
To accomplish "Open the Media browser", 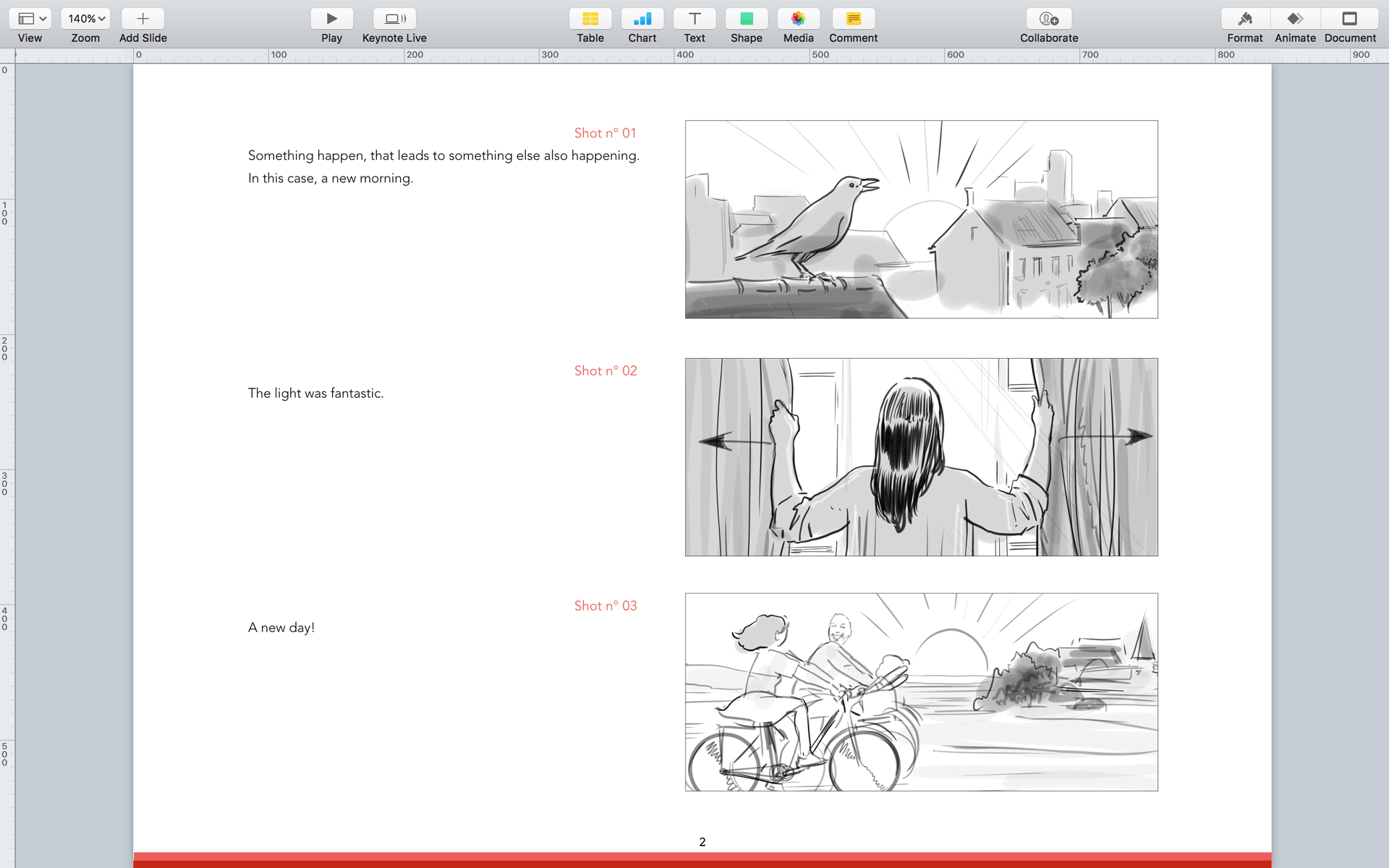I will click(x=798, y=19).
